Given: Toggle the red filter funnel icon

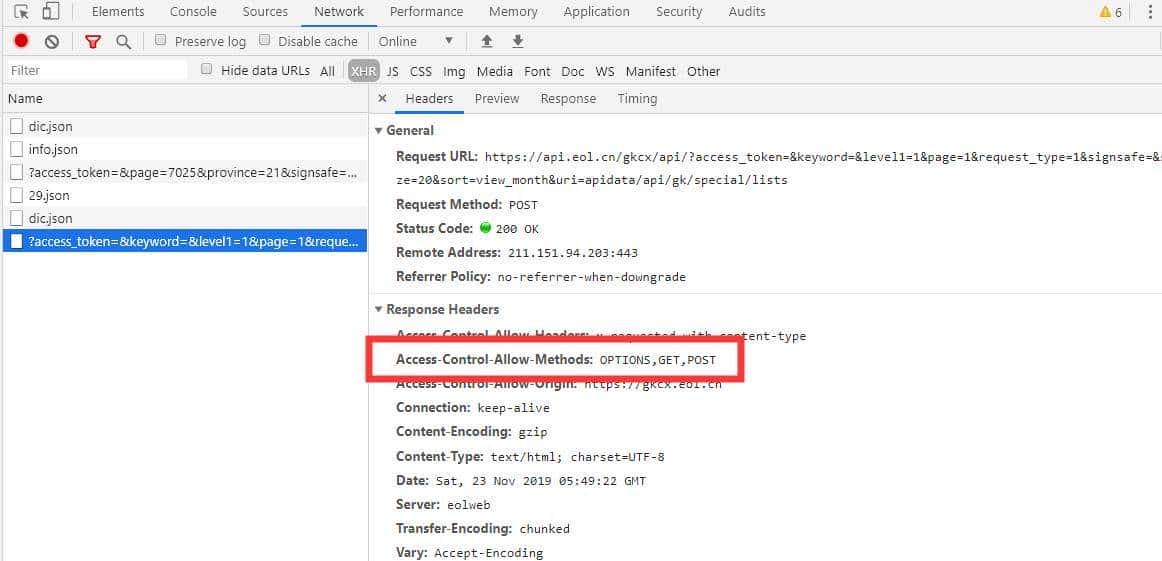Looking at the screenshot, I should click(92, 42).
